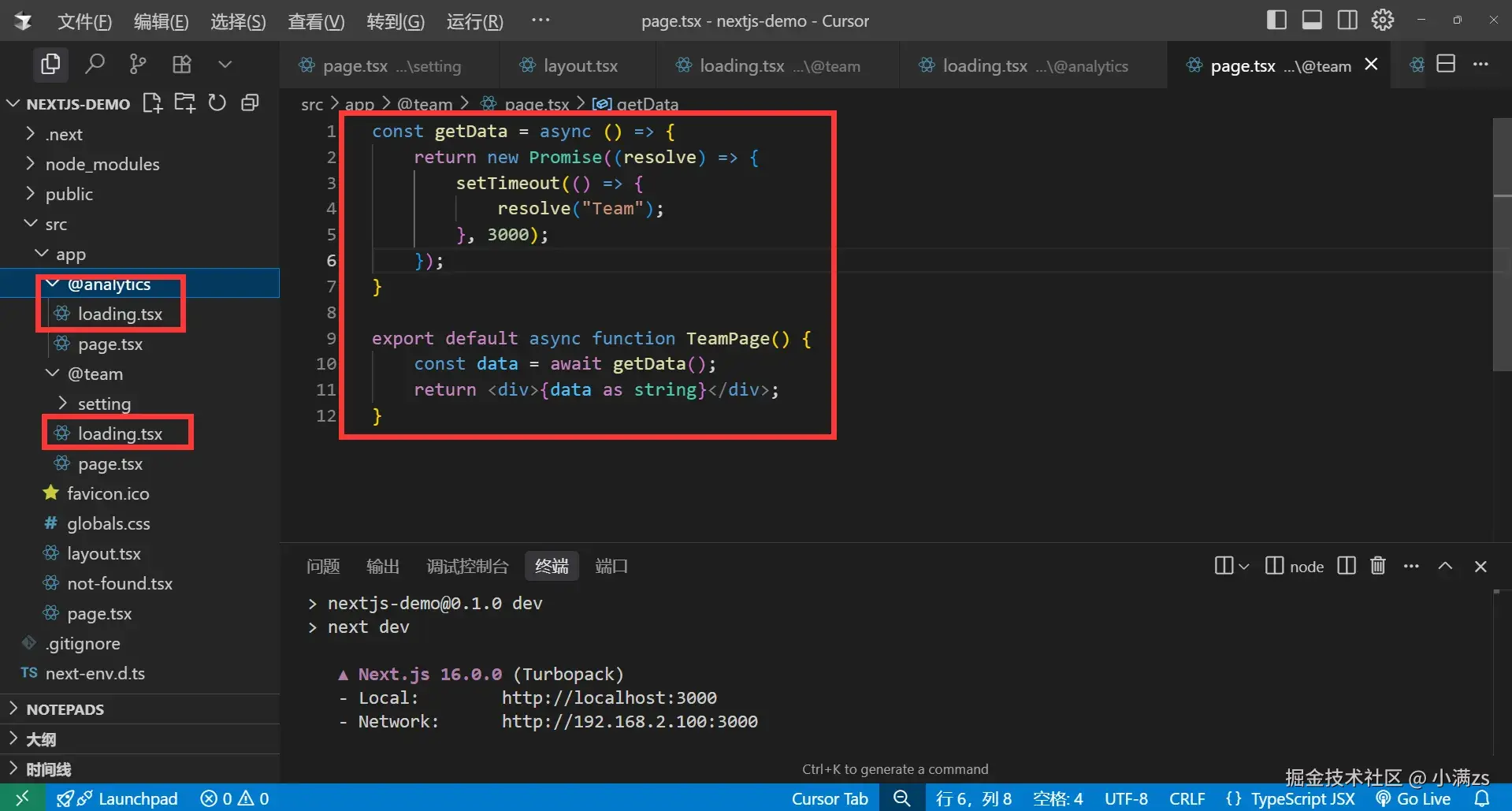The height and width of the screenshot is (811, 1512).
Task: Kill the terminal with trash icon
Action: [x=1378, y=566]
